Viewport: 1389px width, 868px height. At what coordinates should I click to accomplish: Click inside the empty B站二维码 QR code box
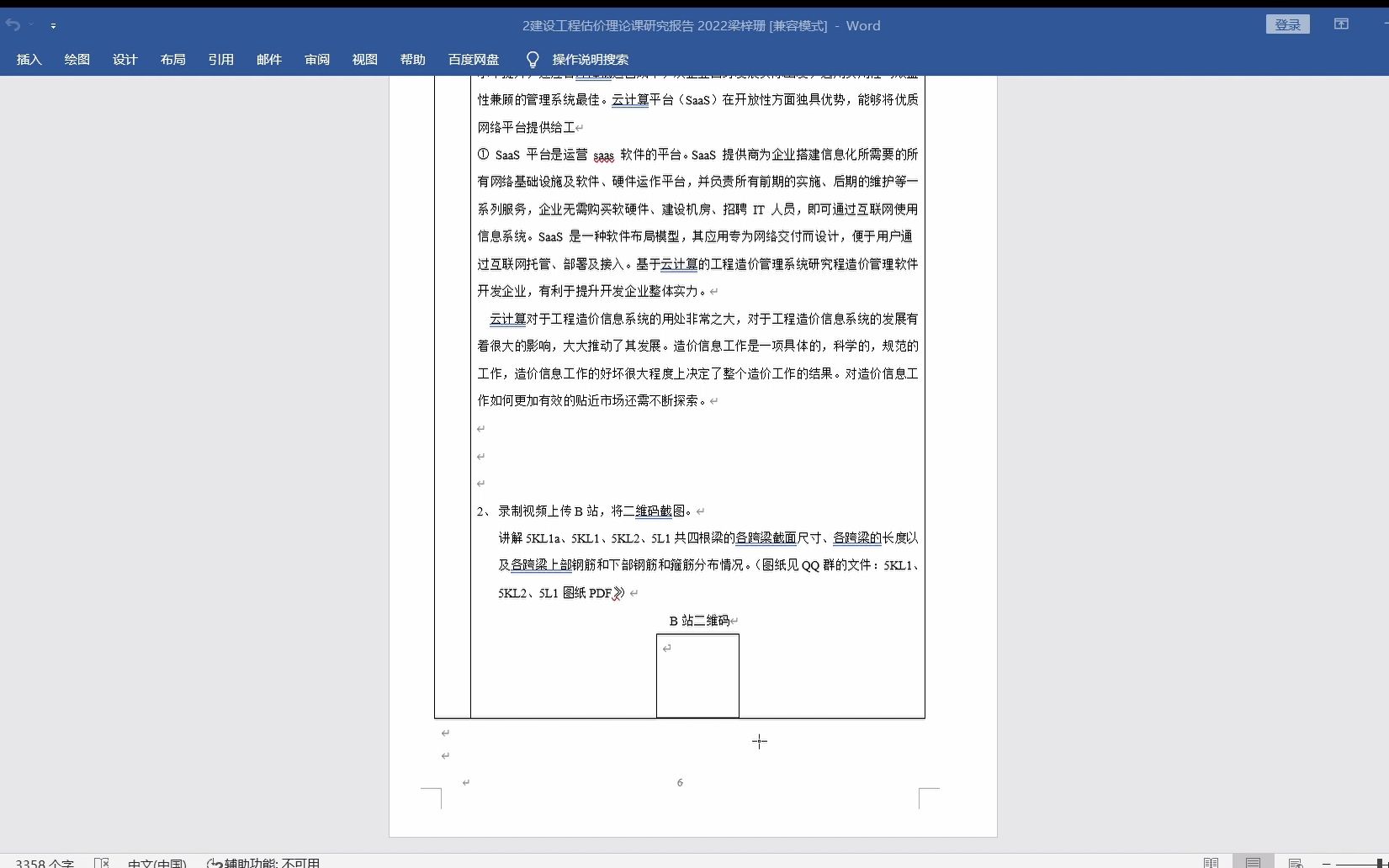tap(697, 676)
